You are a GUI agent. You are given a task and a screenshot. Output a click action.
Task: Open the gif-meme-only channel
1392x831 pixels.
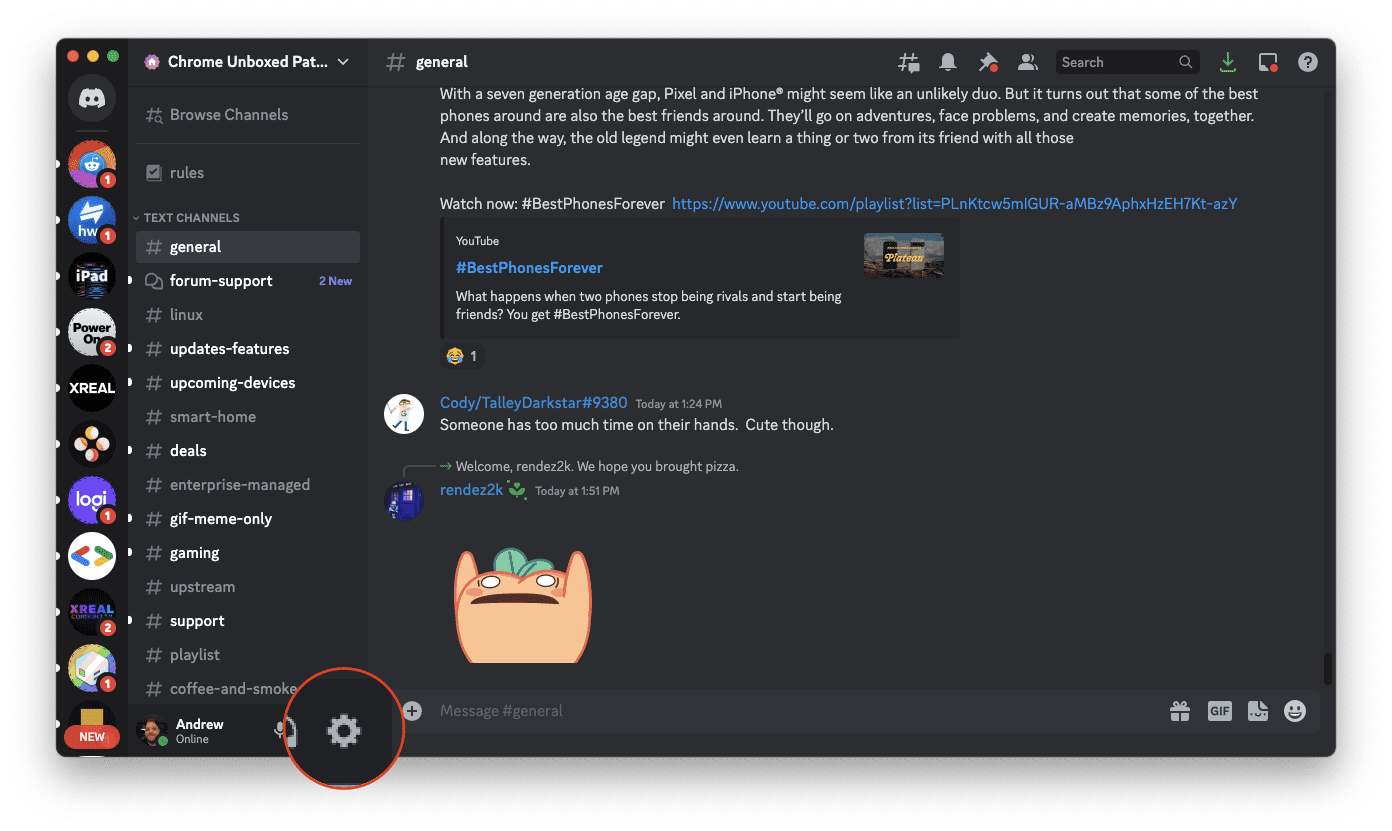click(x=247, y=519)
